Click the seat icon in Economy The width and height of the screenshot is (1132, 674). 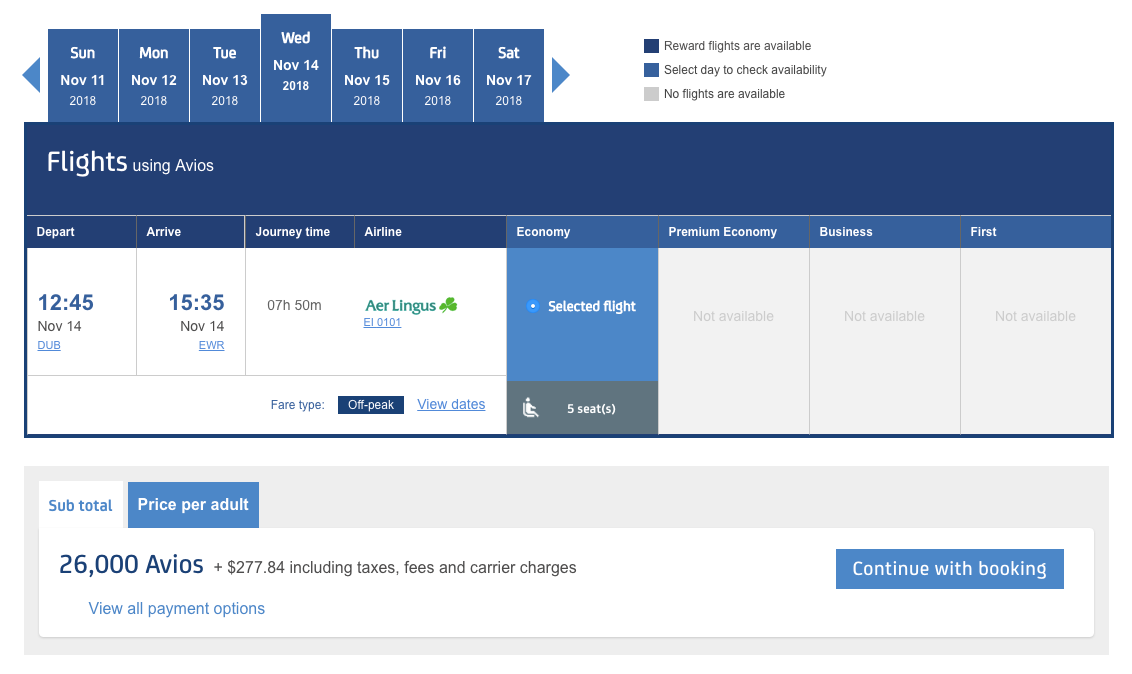(531, 408)
